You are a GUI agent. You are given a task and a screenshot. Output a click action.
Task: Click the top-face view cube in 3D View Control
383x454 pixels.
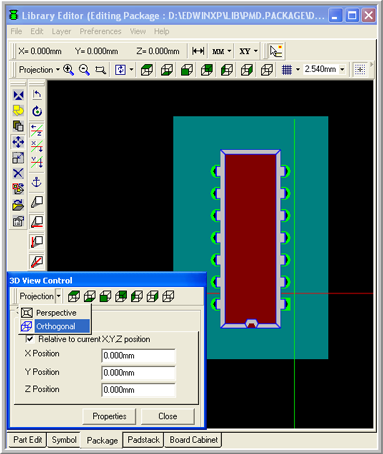click(74, 296)
